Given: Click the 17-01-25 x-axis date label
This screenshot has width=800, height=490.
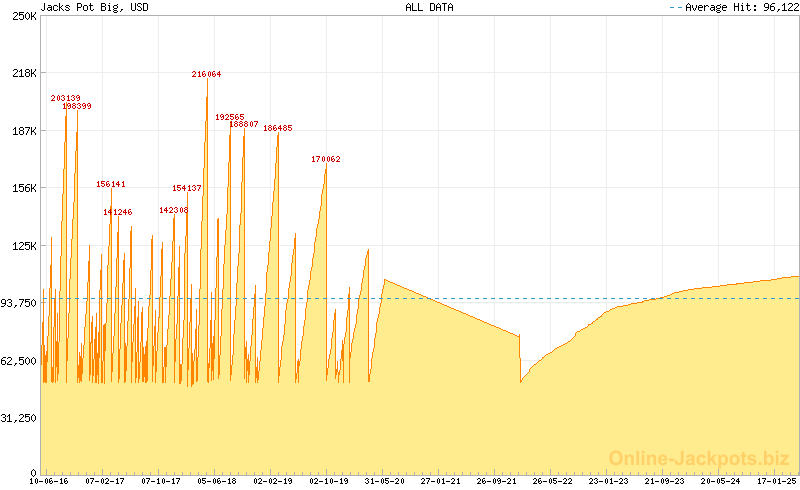Looking at the screenshot, I should [776, 481].
